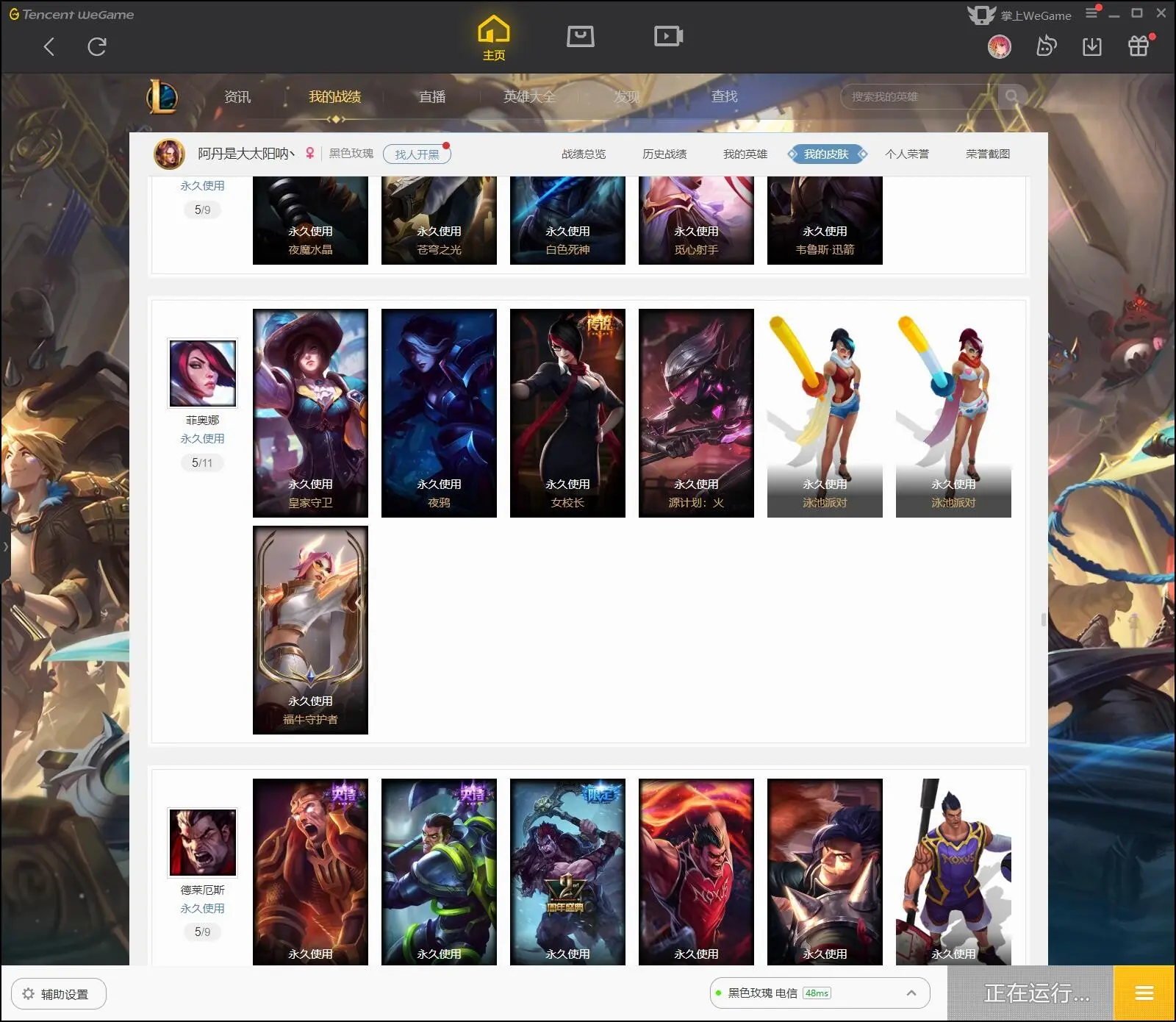Switch to 我的英雄 sub-tab
Image resolution: width=1176 pixels, height=1022 pixels.
coord(745,154)
